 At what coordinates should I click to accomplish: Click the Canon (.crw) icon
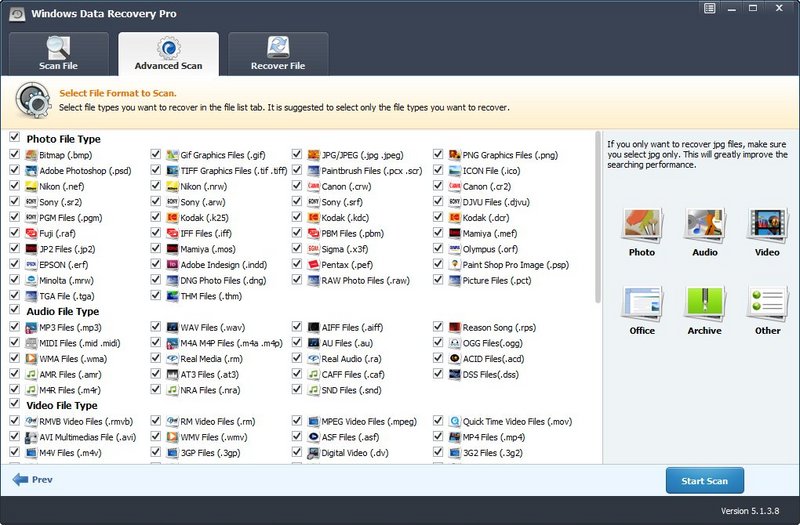(x=313, y=187)
